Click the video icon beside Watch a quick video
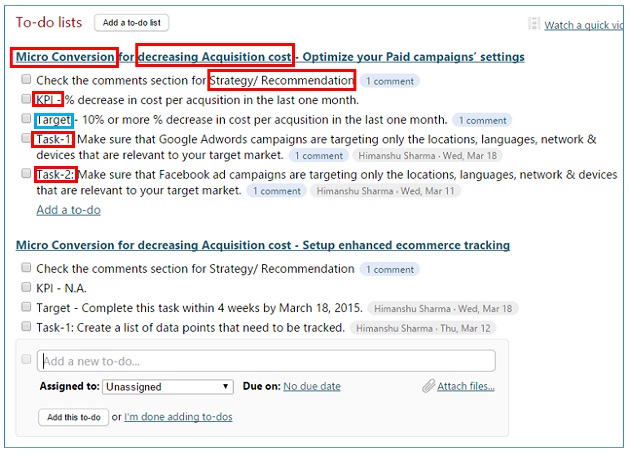This screenshot has height=457, width=630. [x=534, y=24]
